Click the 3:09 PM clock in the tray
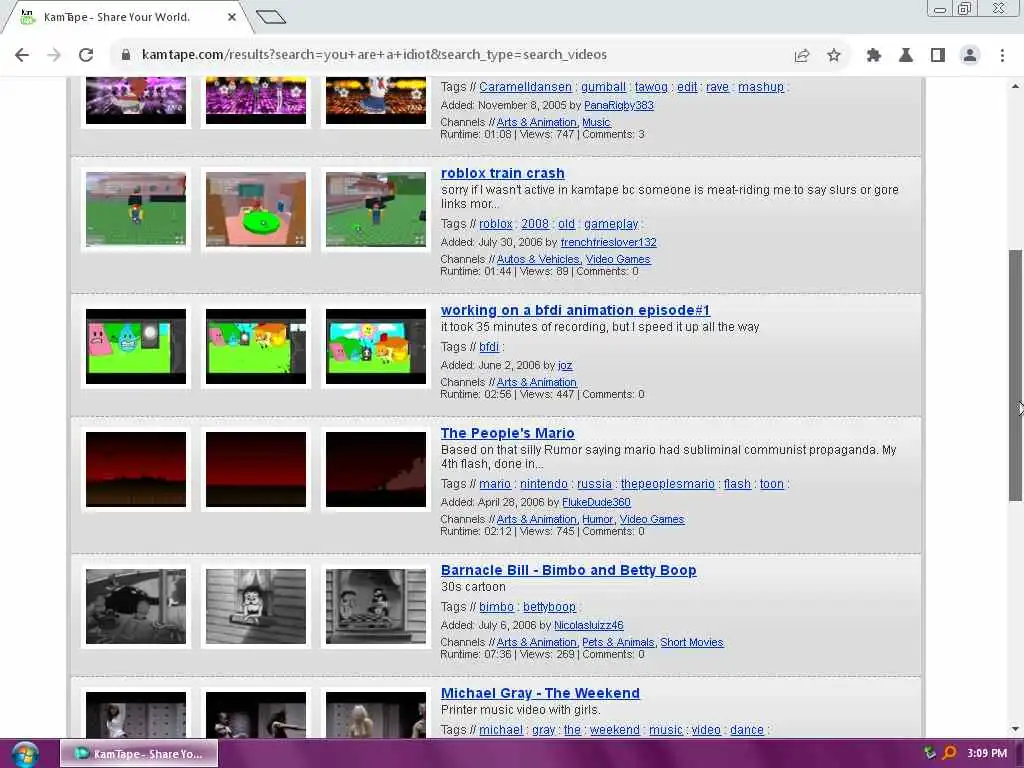Screen dimensions: 1024x768 tap(987, 753)
